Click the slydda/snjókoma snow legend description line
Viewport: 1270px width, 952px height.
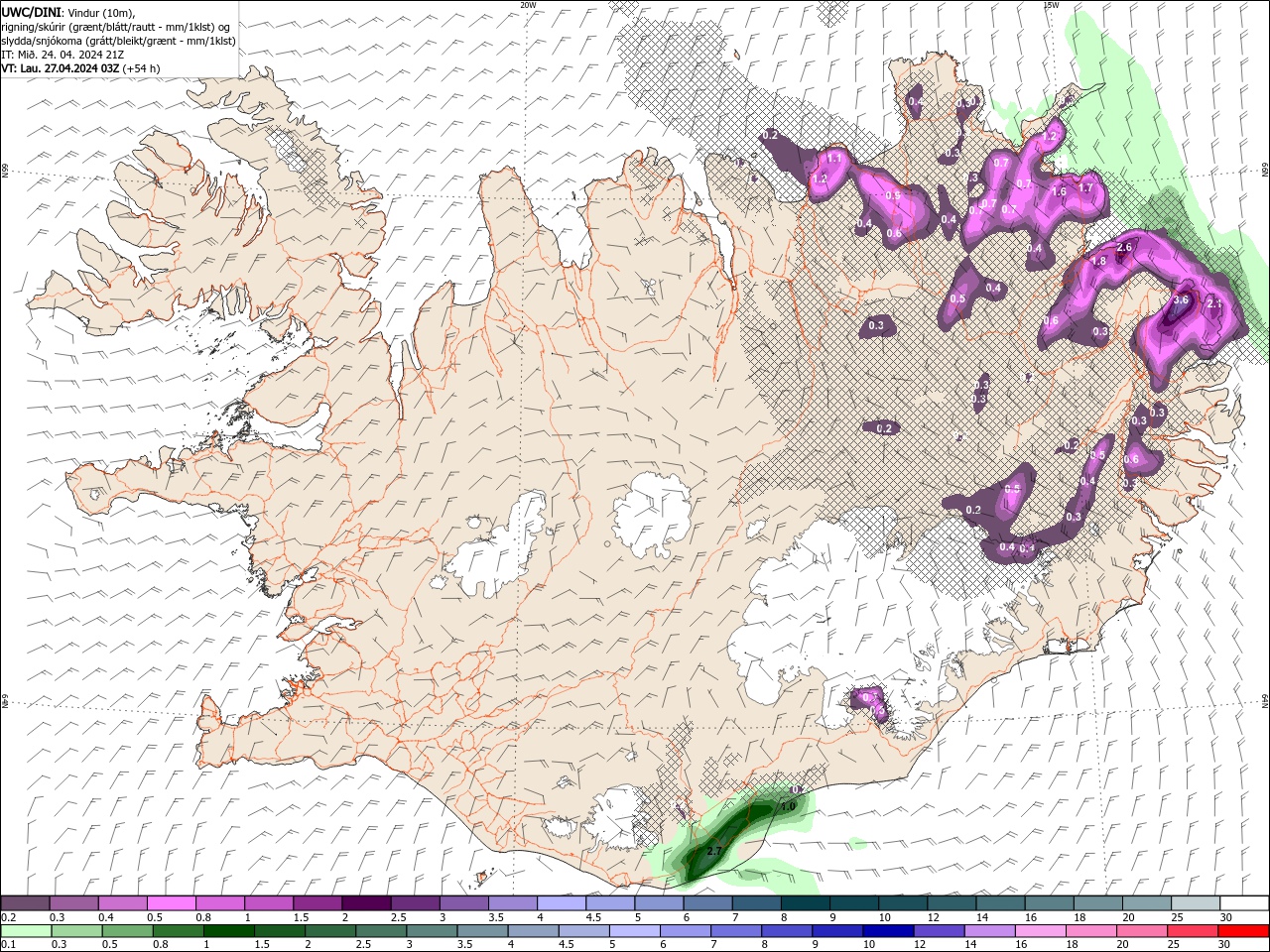pos(118,41)
